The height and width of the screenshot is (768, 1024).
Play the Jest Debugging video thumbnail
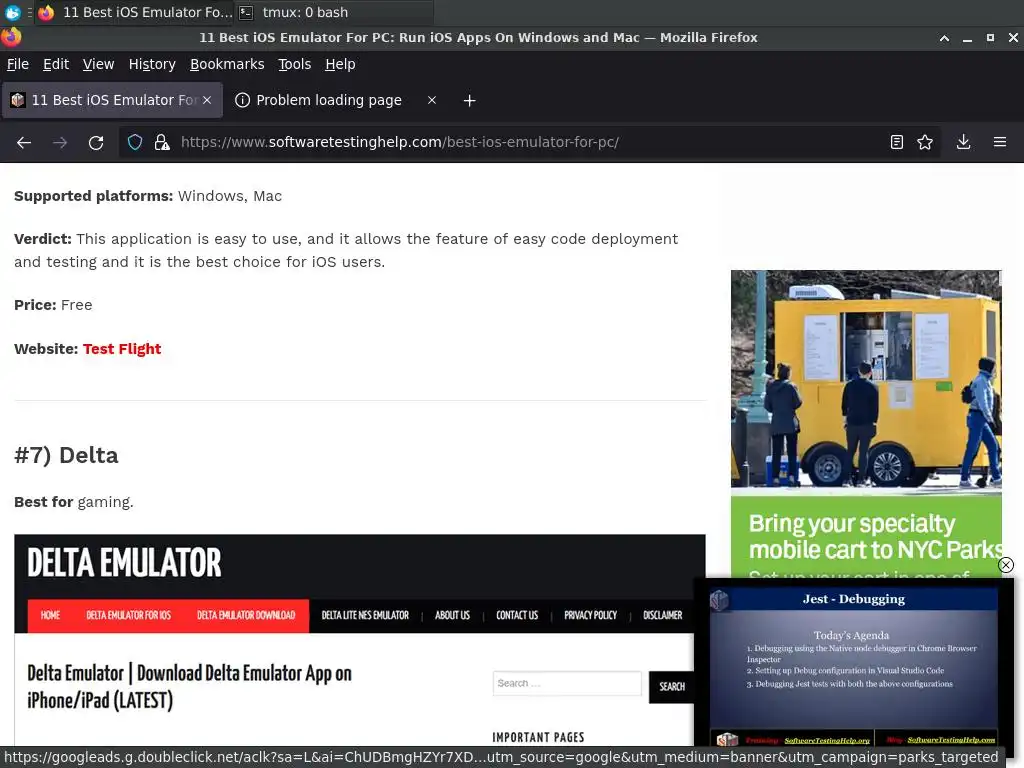click(x=854, y=664)
